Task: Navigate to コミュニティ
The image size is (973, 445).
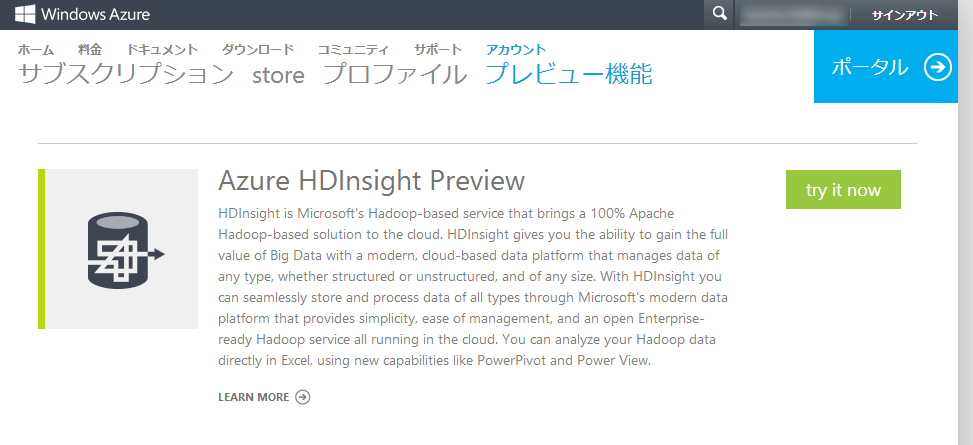Action: click(x=354, y=49)
